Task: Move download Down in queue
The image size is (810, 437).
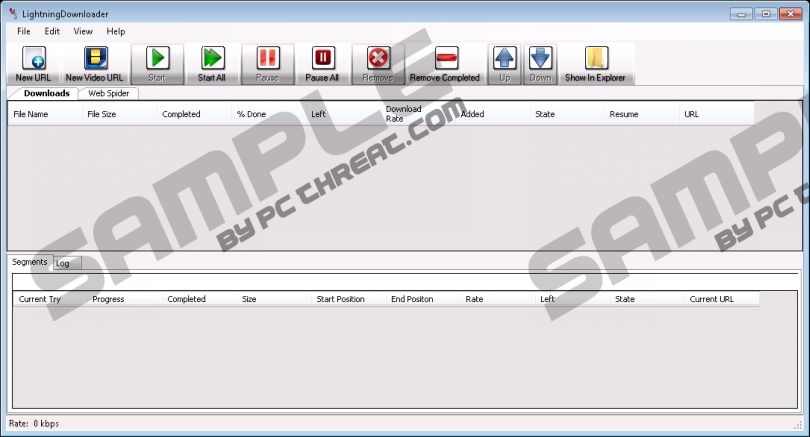Action: point(540,64)
